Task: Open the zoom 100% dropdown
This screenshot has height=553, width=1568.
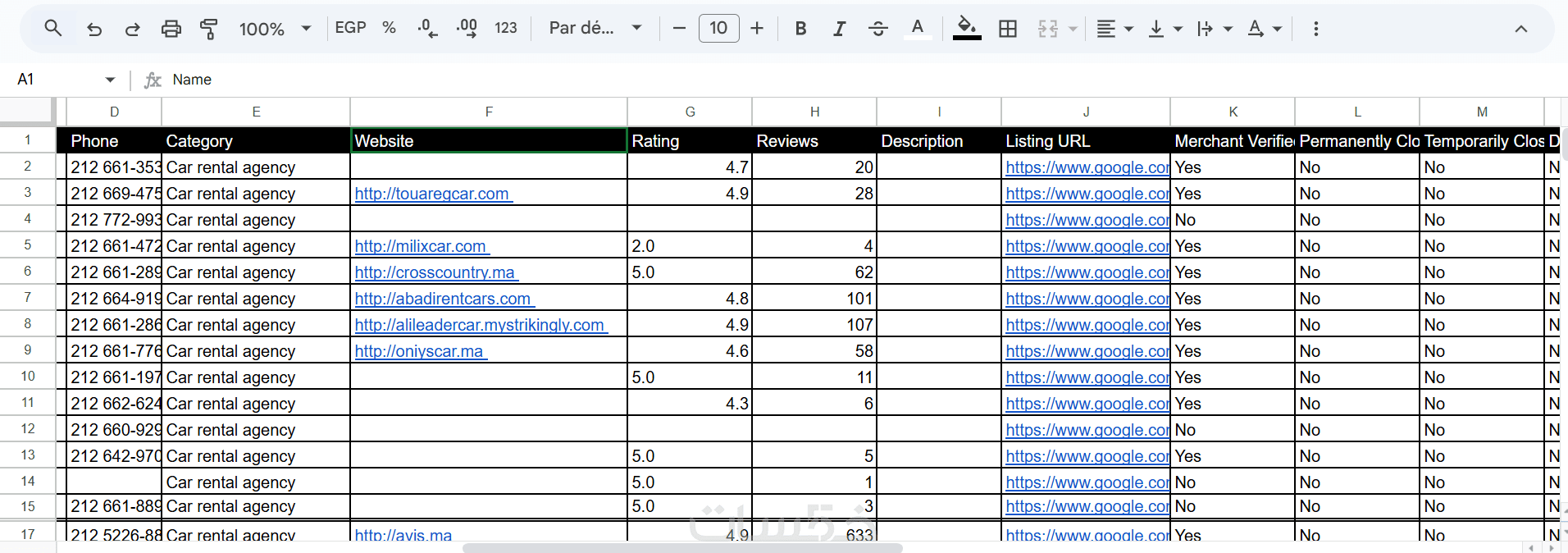Action: point(275,29)
